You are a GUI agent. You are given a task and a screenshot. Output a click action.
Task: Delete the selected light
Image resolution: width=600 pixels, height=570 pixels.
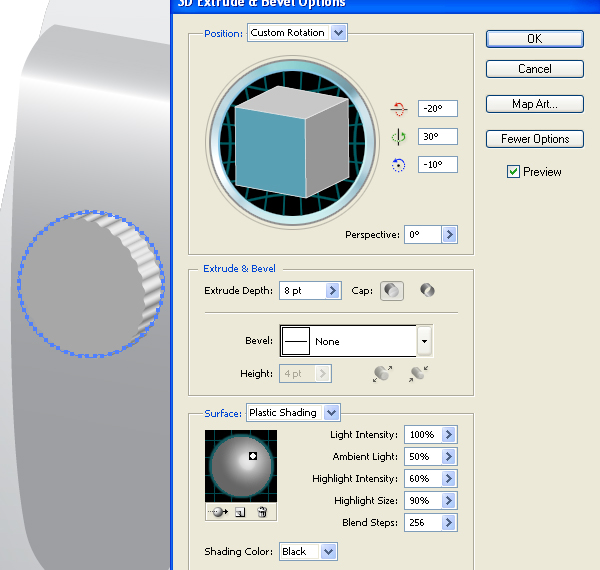pyautogui.click(x=262, y=512)
